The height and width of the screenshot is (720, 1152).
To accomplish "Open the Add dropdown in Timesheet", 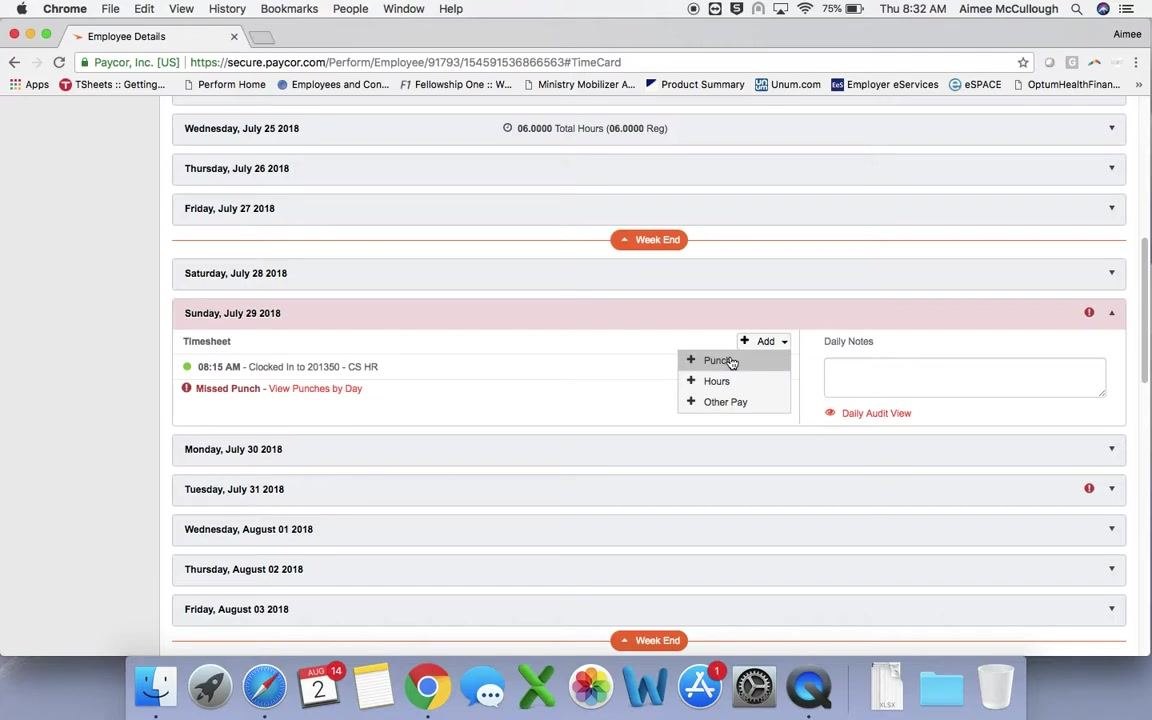I will pyautogui.click(x=764, y=341).
